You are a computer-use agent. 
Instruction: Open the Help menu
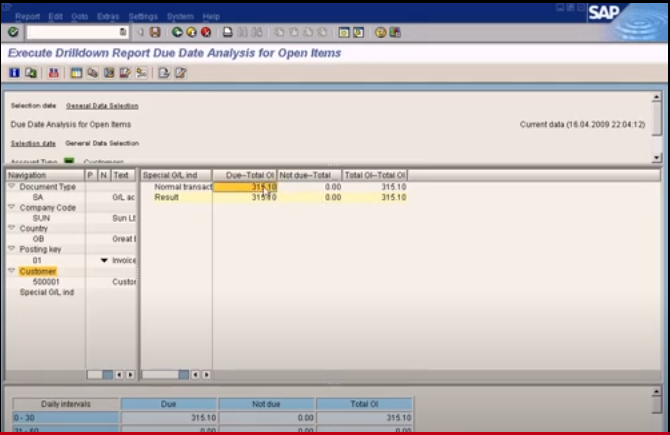tap(211, 17)
